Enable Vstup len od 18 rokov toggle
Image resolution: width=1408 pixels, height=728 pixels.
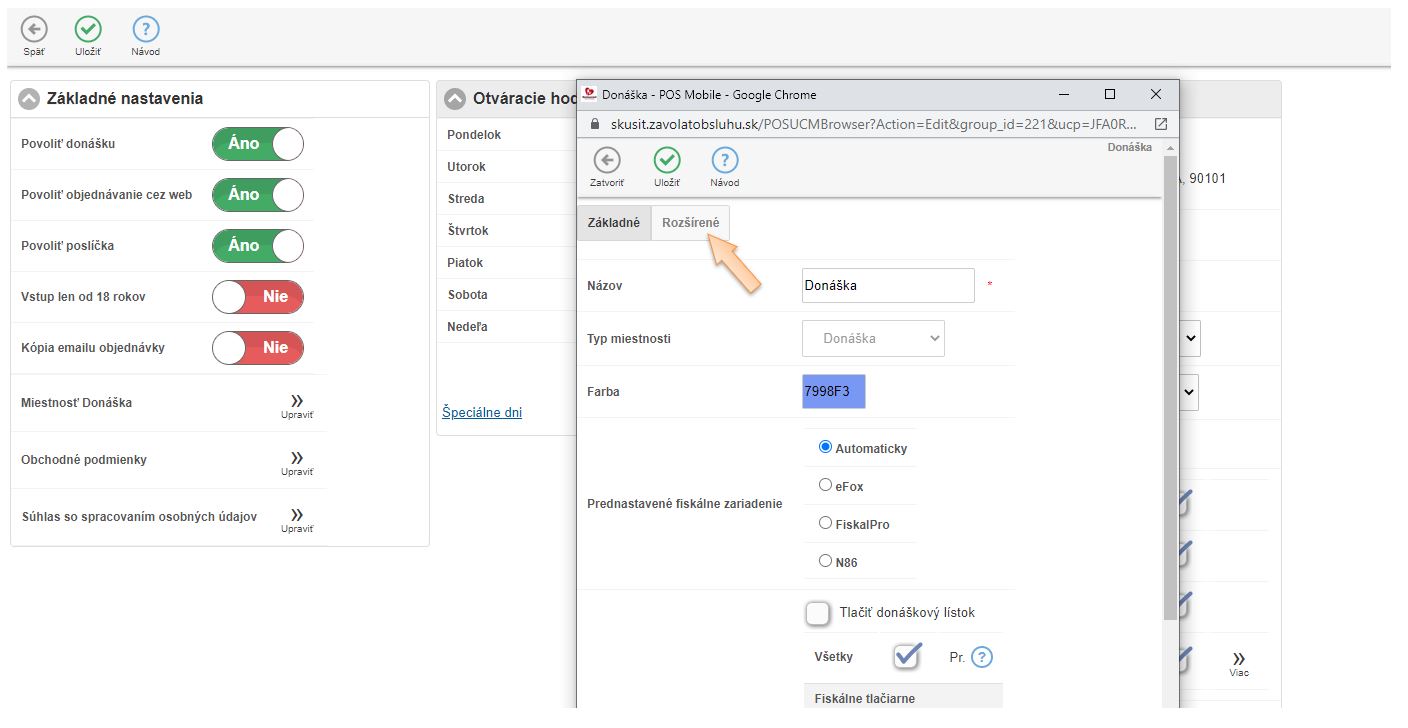257,297
